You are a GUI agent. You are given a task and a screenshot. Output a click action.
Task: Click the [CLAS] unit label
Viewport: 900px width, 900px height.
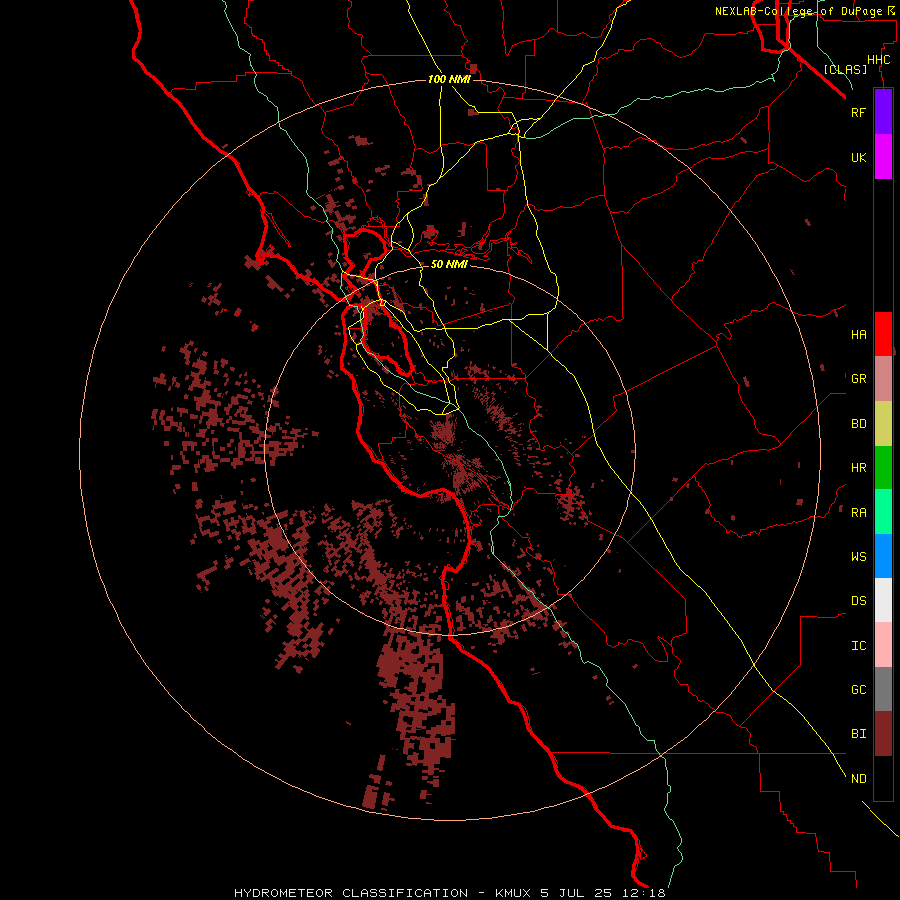click(x=845, y=69)
